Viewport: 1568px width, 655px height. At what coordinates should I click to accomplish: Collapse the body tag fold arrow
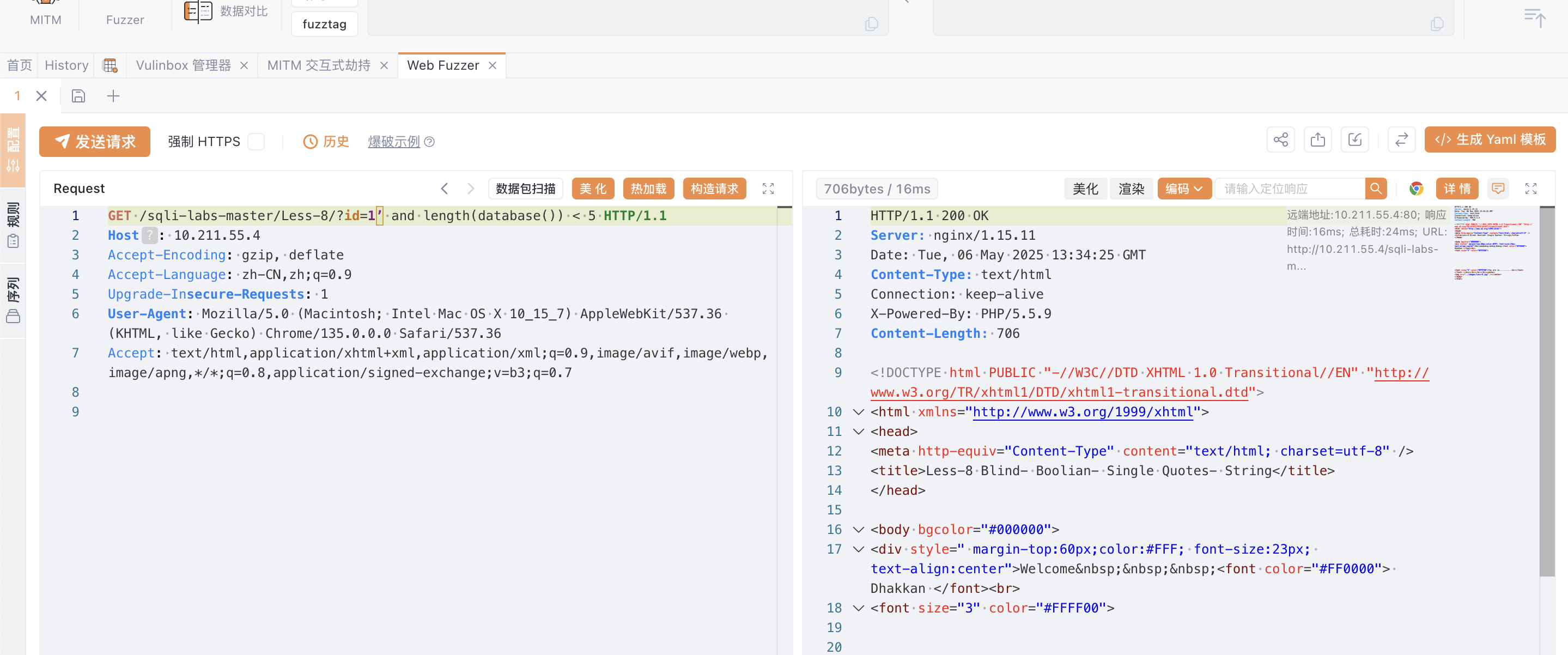click(x=858, y=530)
